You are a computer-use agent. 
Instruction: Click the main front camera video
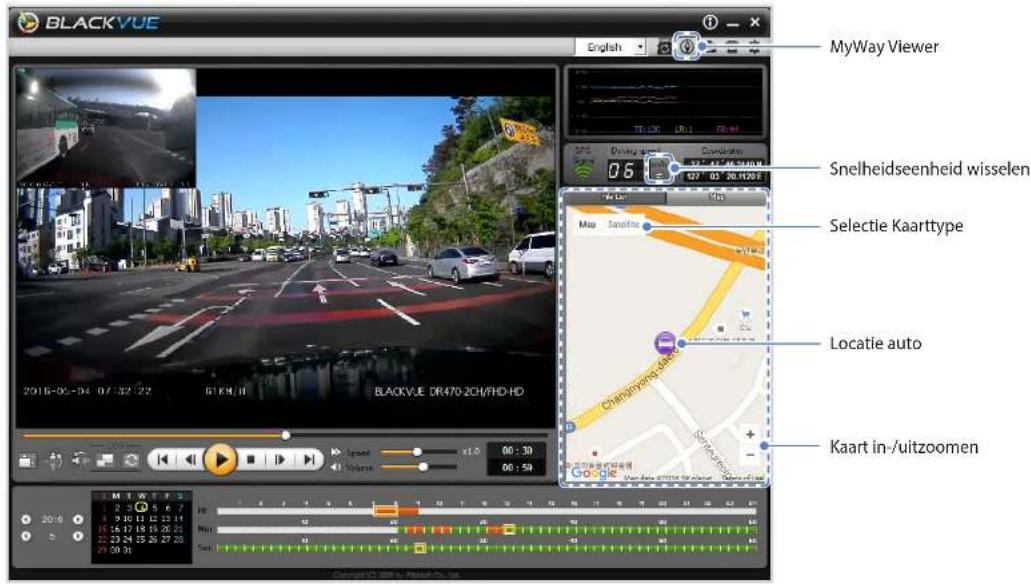(285, 247)
